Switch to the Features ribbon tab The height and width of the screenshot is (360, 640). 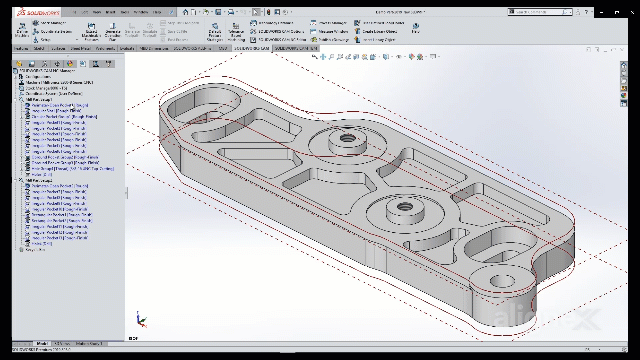point(21,48)
